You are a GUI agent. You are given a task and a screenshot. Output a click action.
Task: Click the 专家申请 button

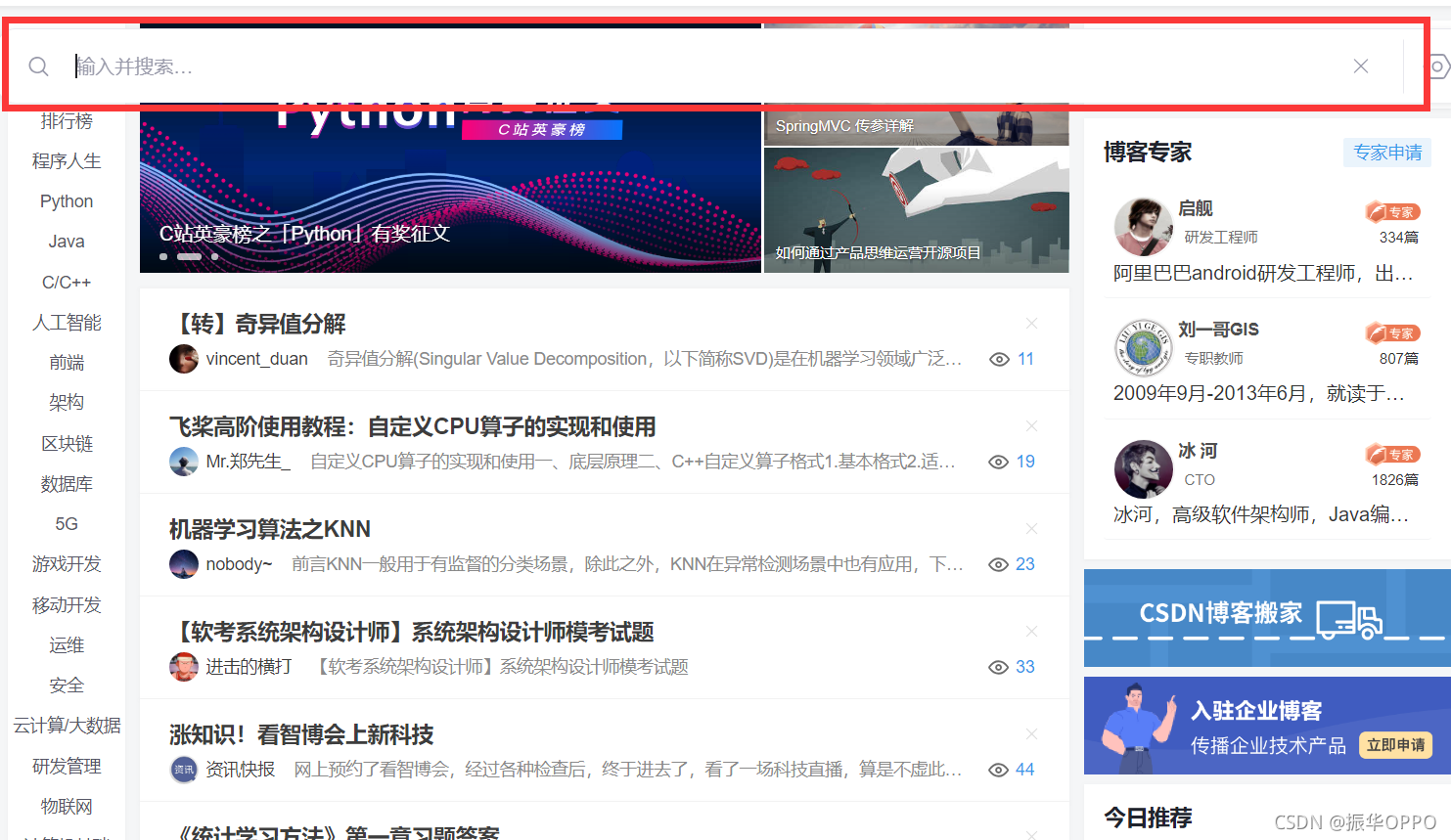(1387, 153)
